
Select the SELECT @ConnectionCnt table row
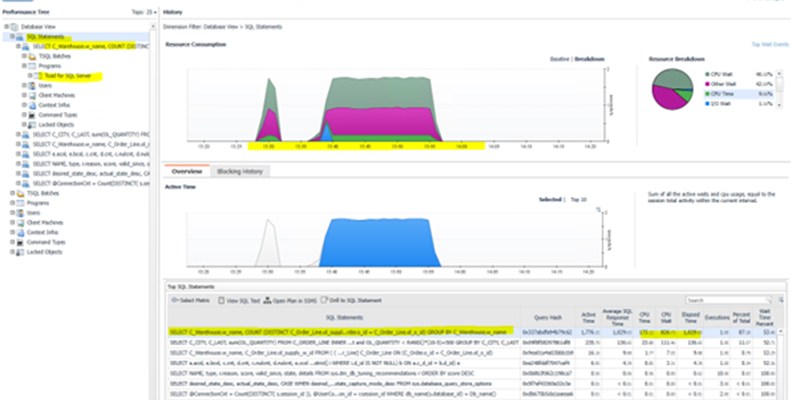472,394
